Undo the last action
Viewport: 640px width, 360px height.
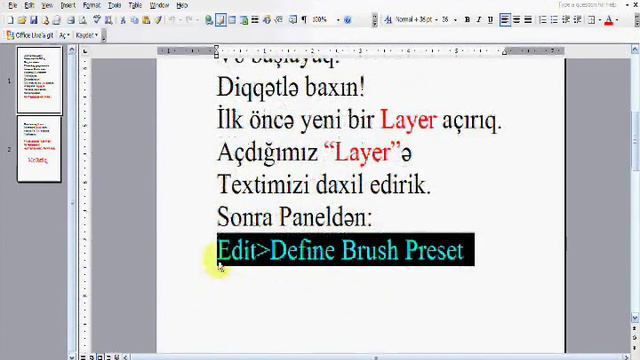172,20
